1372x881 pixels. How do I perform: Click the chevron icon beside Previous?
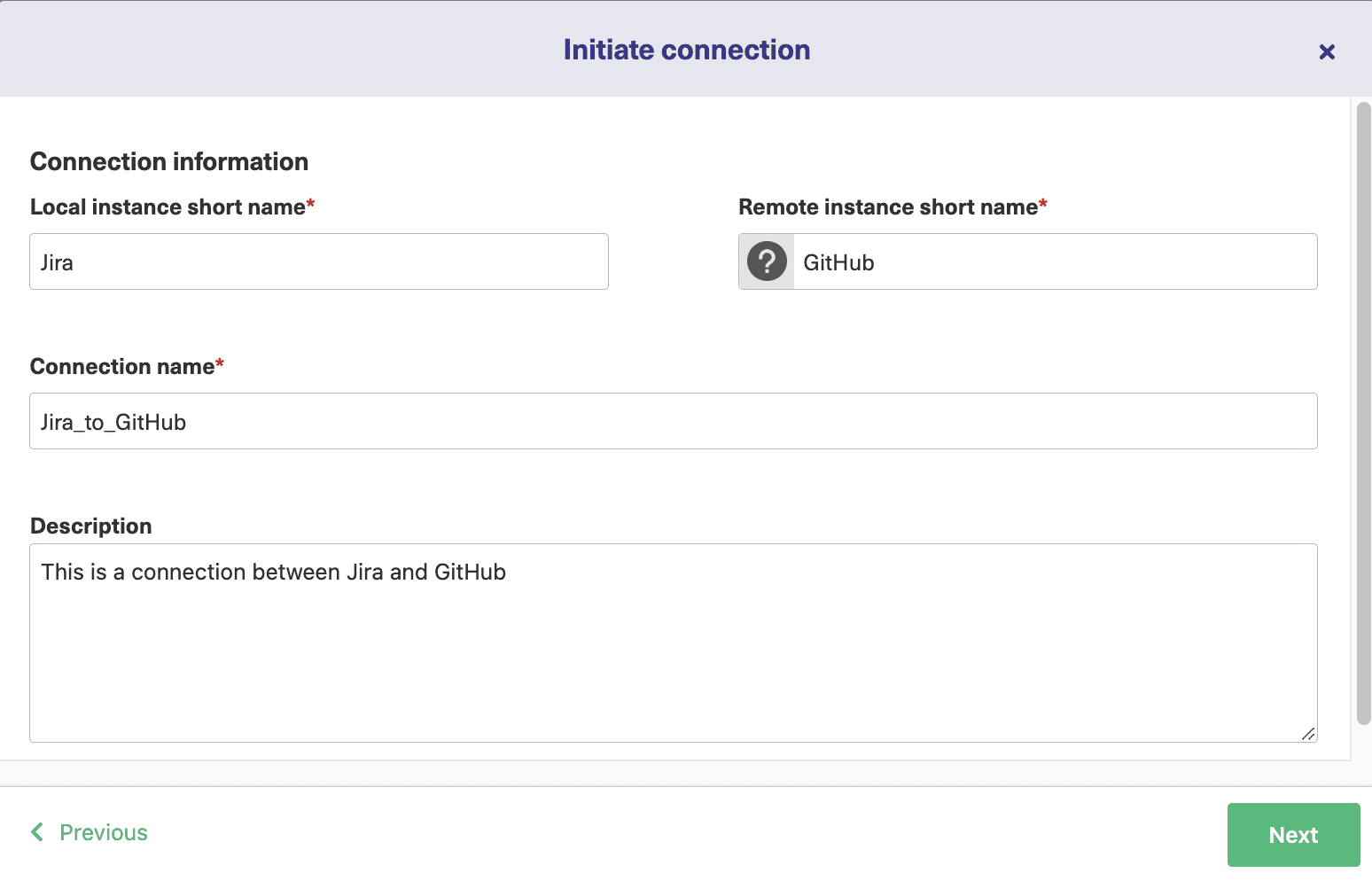36,831
